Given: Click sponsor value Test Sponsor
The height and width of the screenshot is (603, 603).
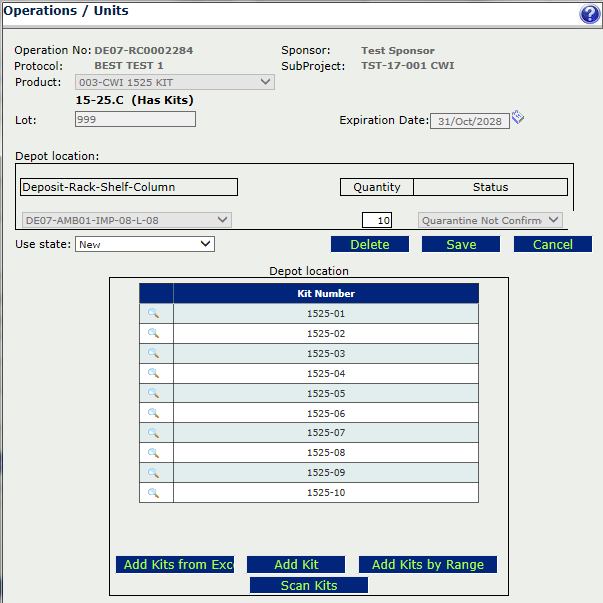Looking at the screenshot, I should [x=398, y=50].
